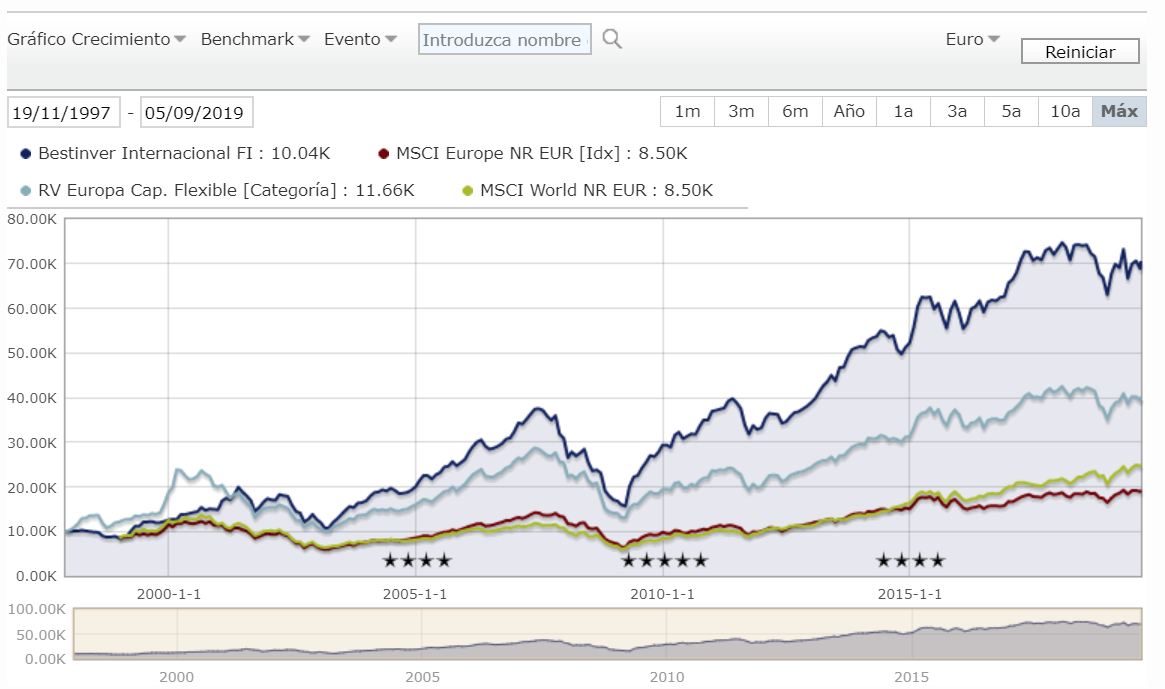
Task: Click RV Europa Cap. Flexible legend dot
Action: tap(25, 190)
